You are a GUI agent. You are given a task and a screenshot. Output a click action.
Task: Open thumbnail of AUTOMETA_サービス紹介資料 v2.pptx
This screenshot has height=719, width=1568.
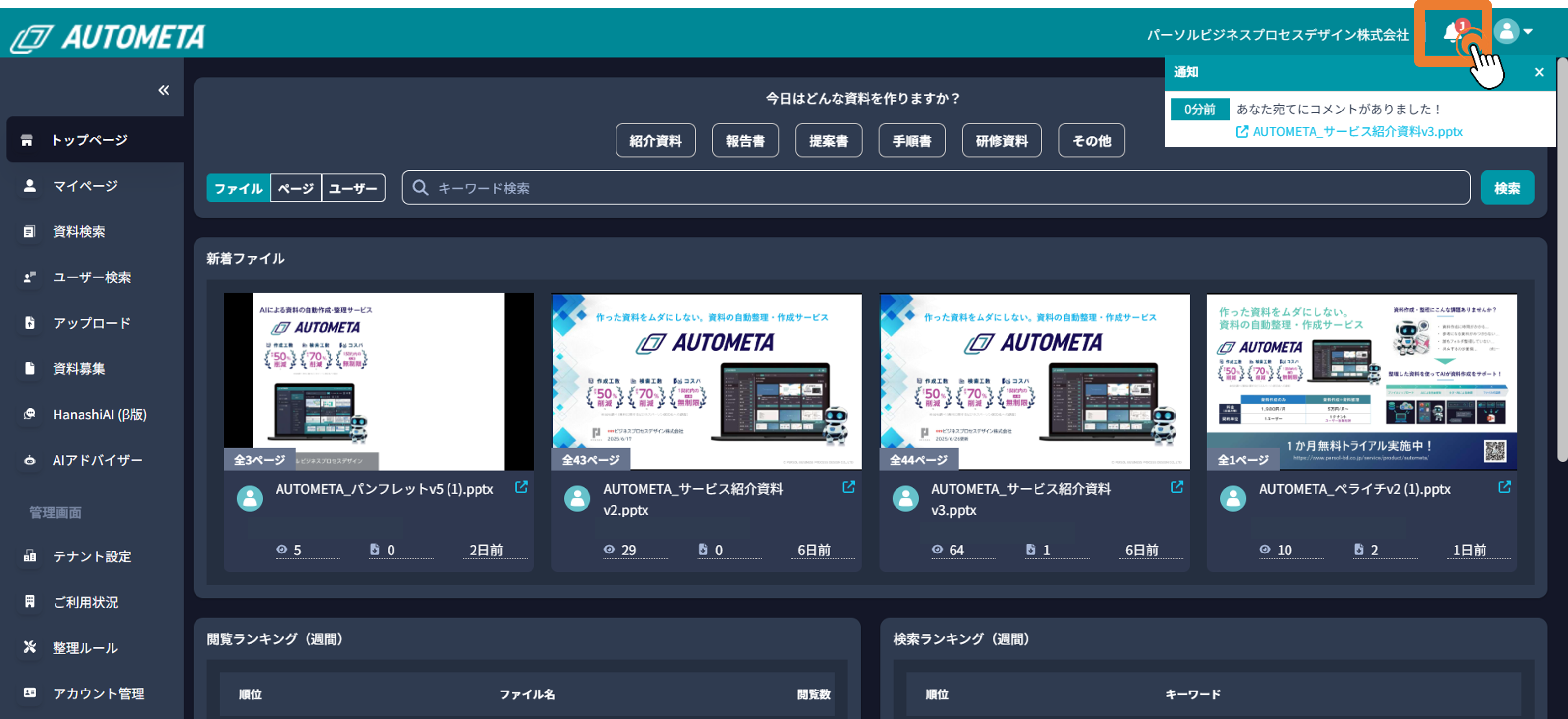pos(706,382)
